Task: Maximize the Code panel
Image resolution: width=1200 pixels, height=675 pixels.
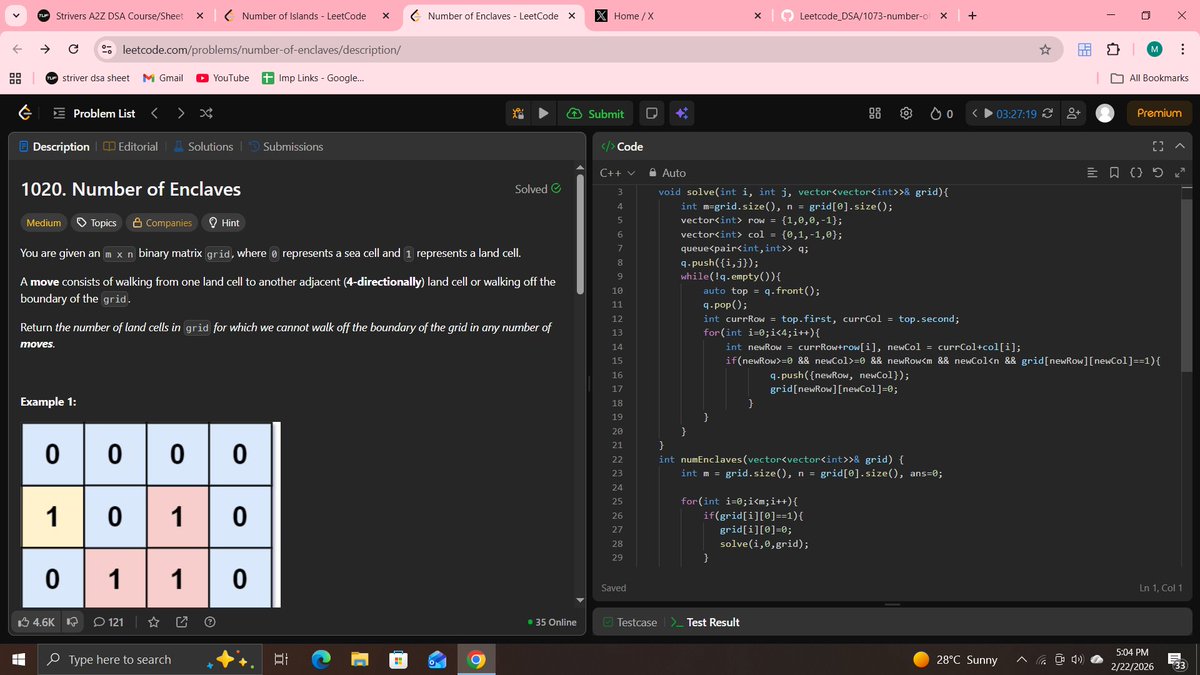Action: 1159,147
